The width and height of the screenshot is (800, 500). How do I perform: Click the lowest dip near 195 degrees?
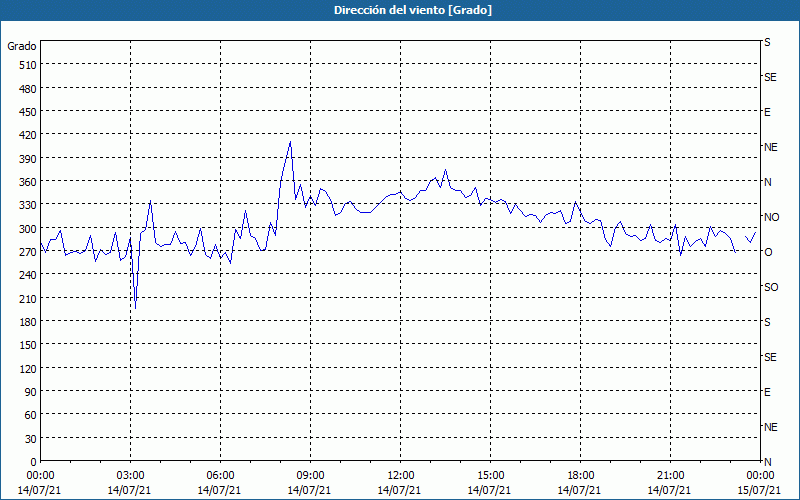click(135, 308)
